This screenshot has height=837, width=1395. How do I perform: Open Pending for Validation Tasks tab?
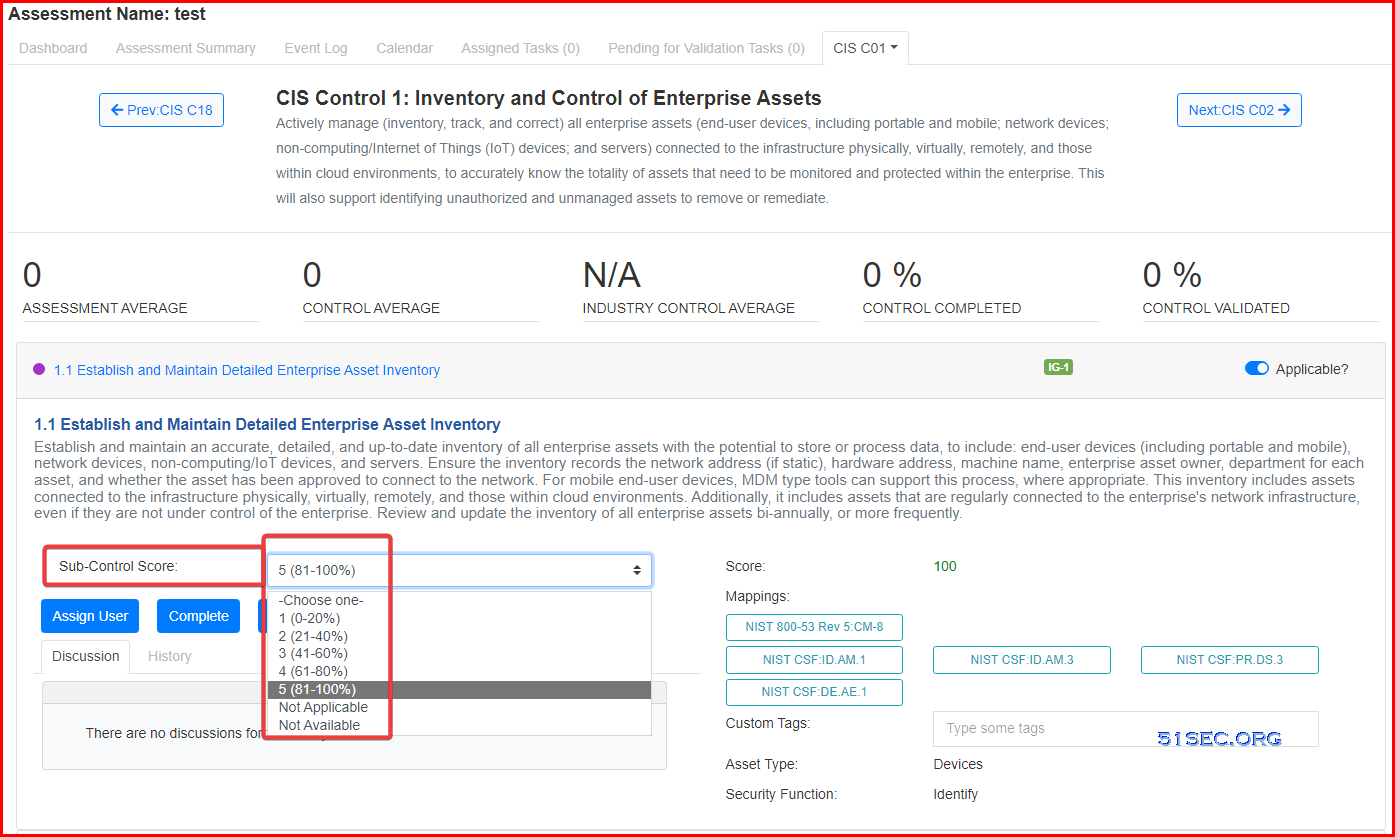[706, 48]
